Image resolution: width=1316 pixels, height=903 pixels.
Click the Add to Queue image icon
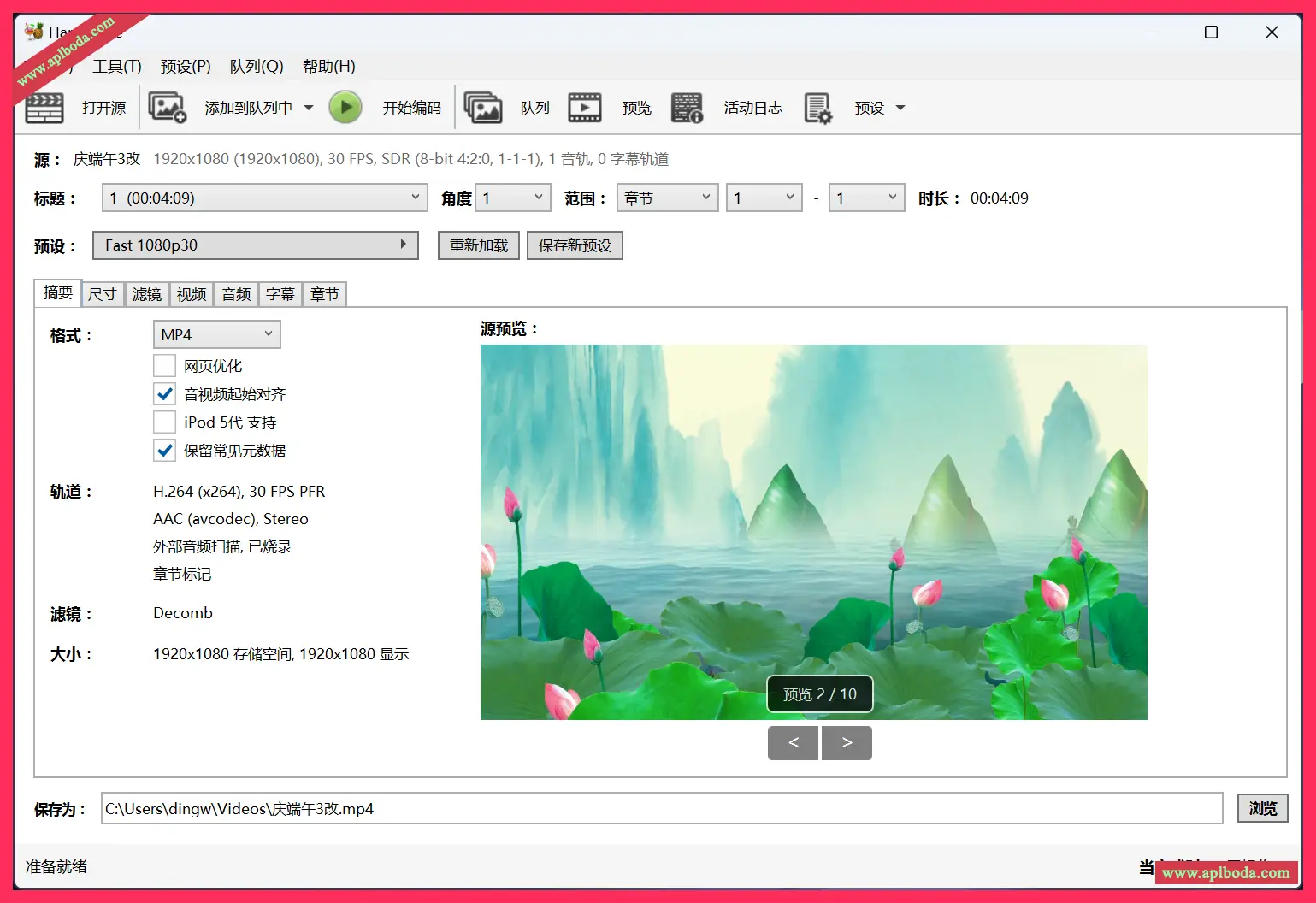[167, 108]
